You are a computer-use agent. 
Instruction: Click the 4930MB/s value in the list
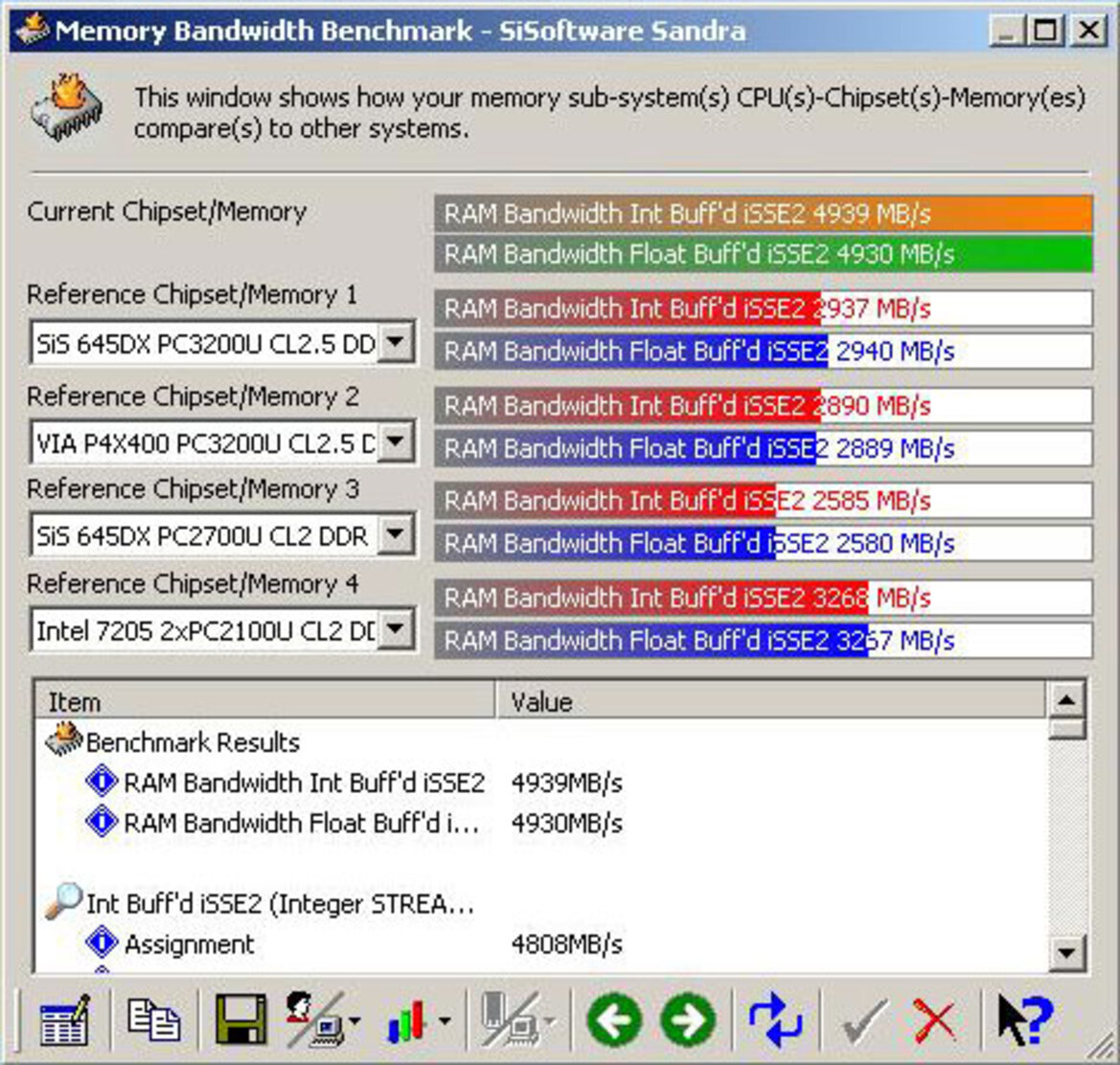point(566,824)
